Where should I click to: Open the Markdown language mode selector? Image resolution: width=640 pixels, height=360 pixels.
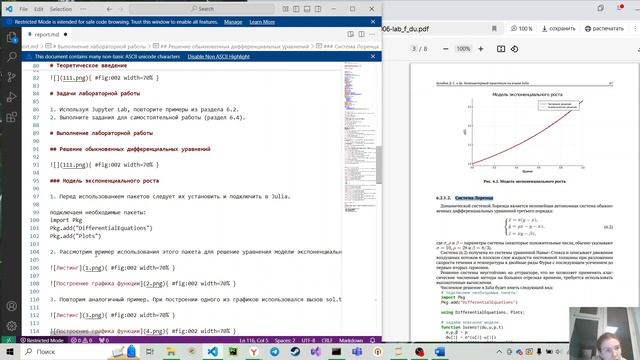[351, 340]
